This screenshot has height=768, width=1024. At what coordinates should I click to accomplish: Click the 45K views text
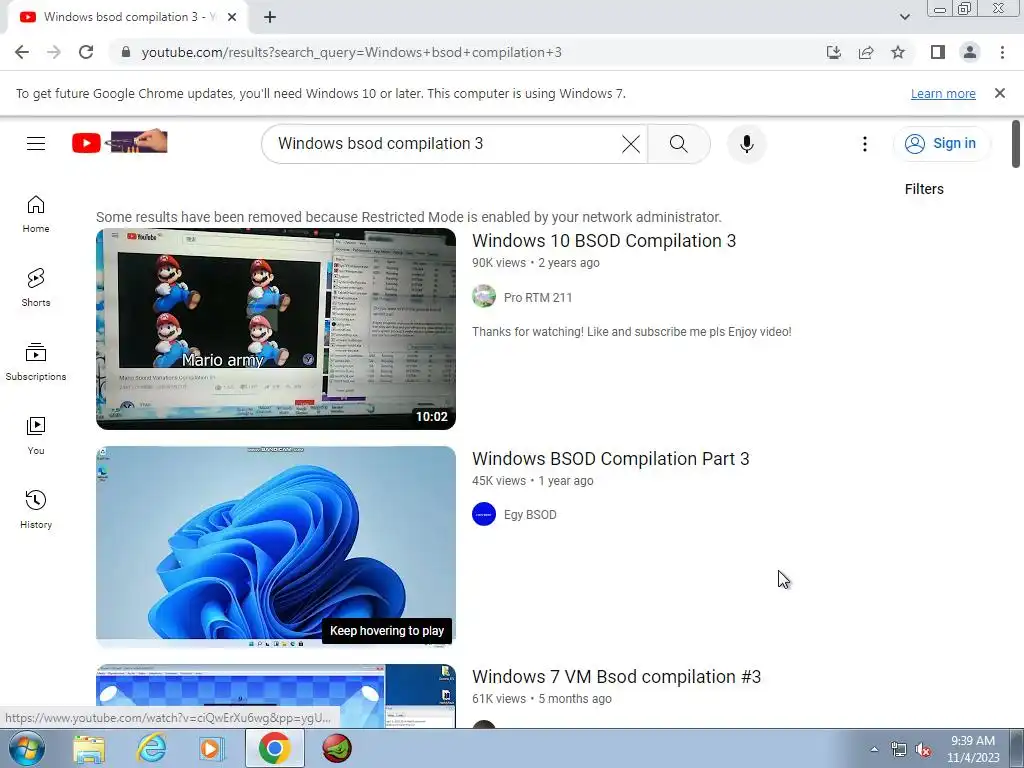499,481
